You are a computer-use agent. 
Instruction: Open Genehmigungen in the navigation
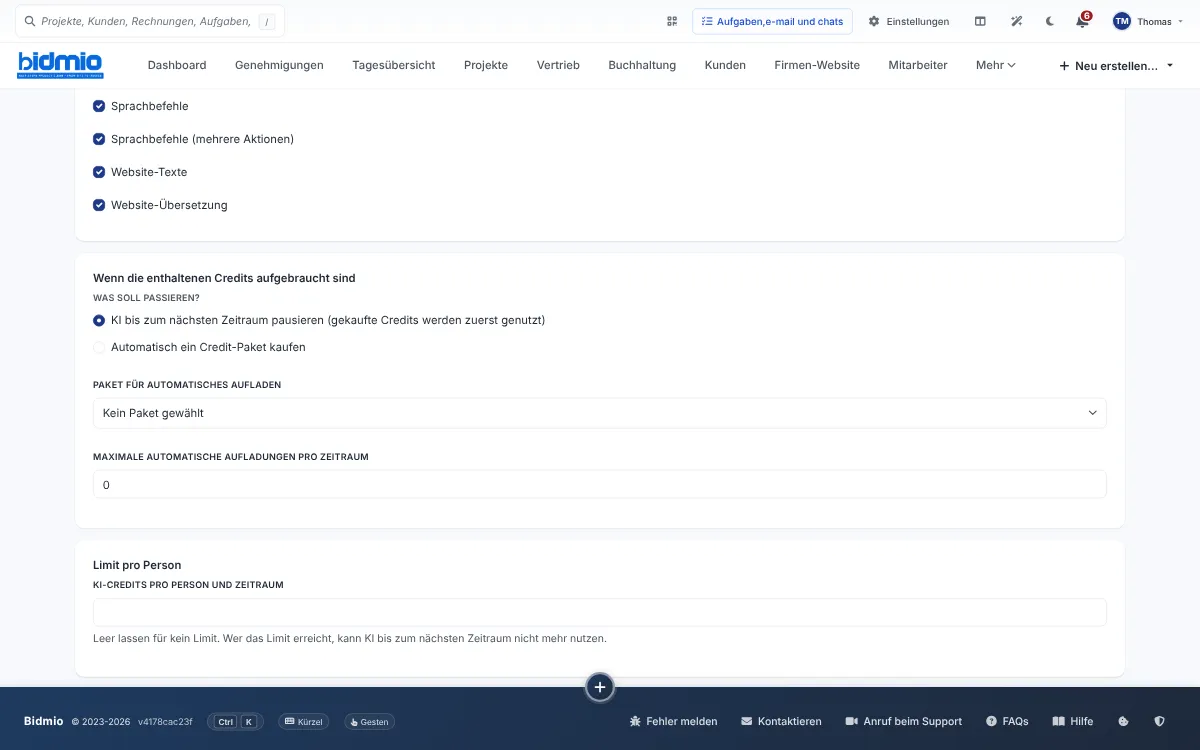[279, 65]
